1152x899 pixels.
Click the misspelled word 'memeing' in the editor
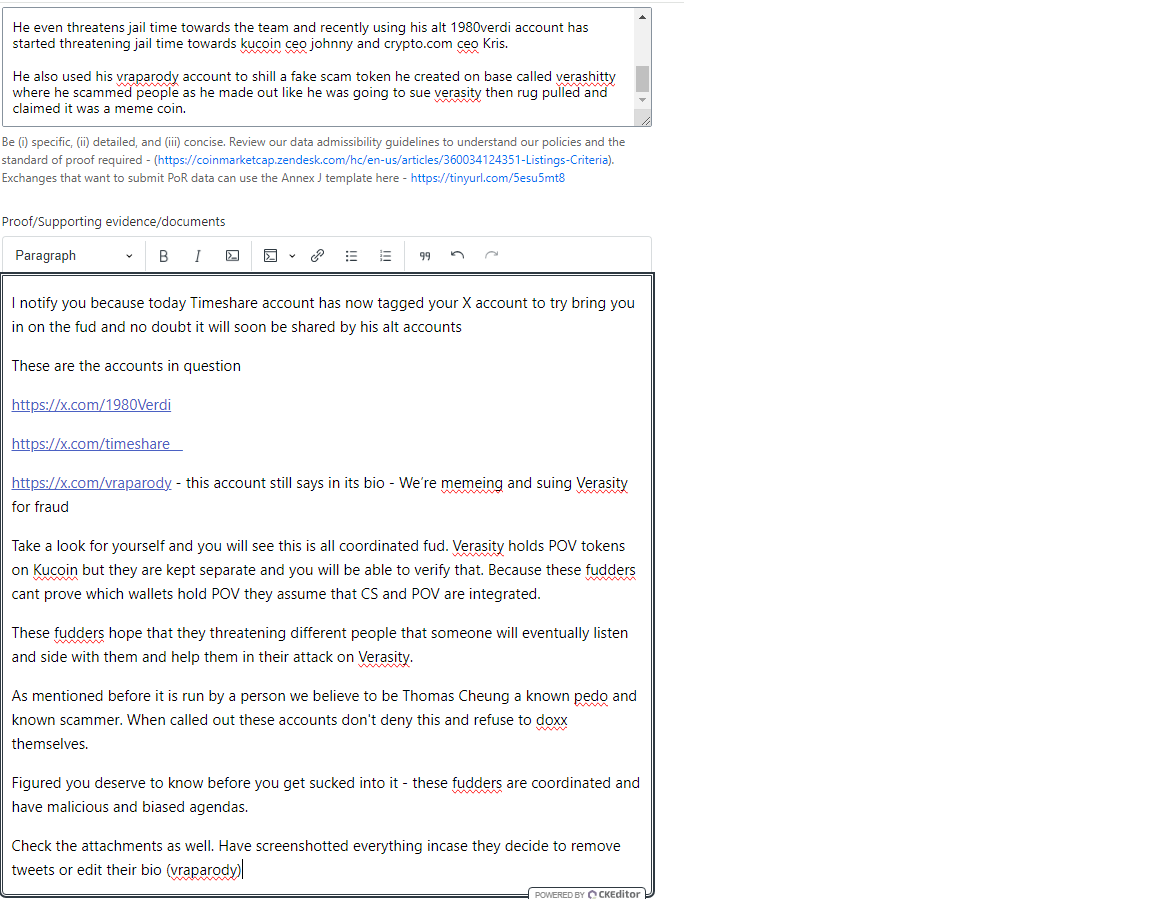pyautogui.click(x=472, y=483)
